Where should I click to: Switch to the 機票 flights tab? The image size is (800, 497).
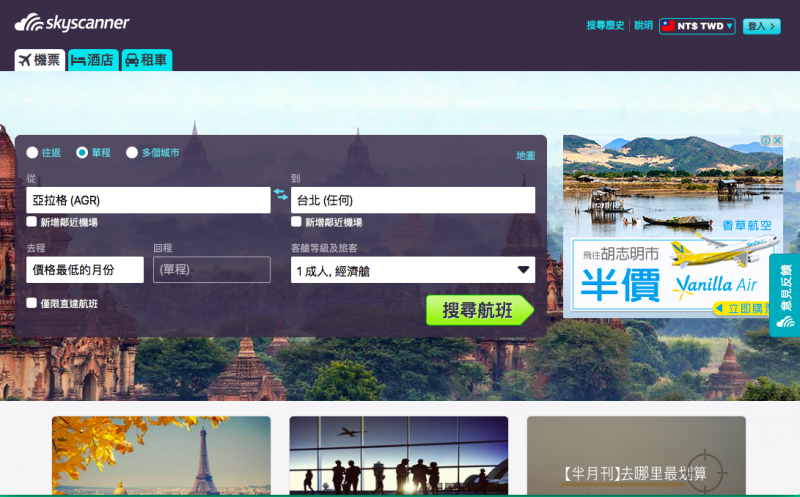(x=40, y=60)
